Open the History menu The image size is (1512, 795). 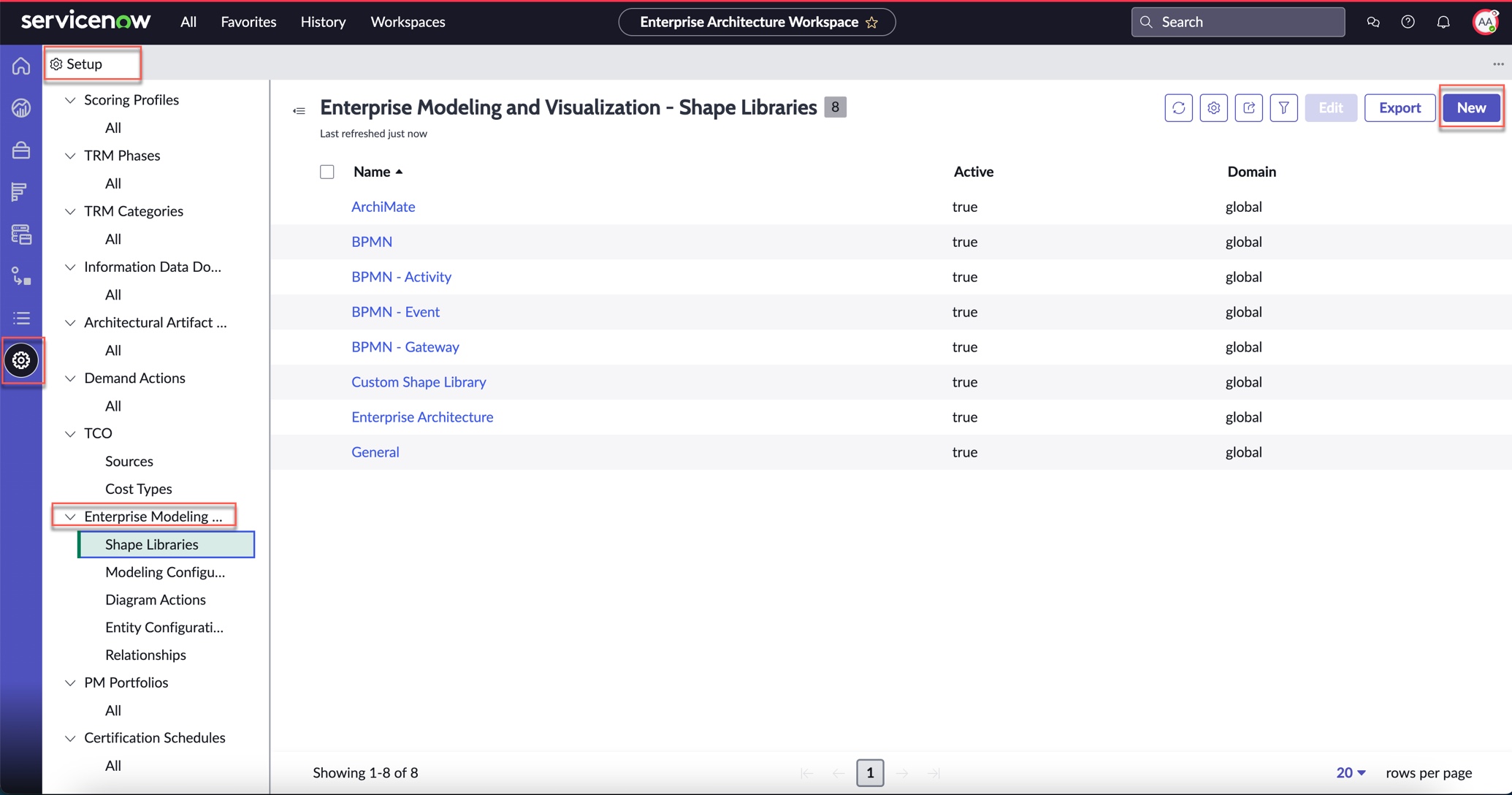pyautogui.click(x=323, y=22)
